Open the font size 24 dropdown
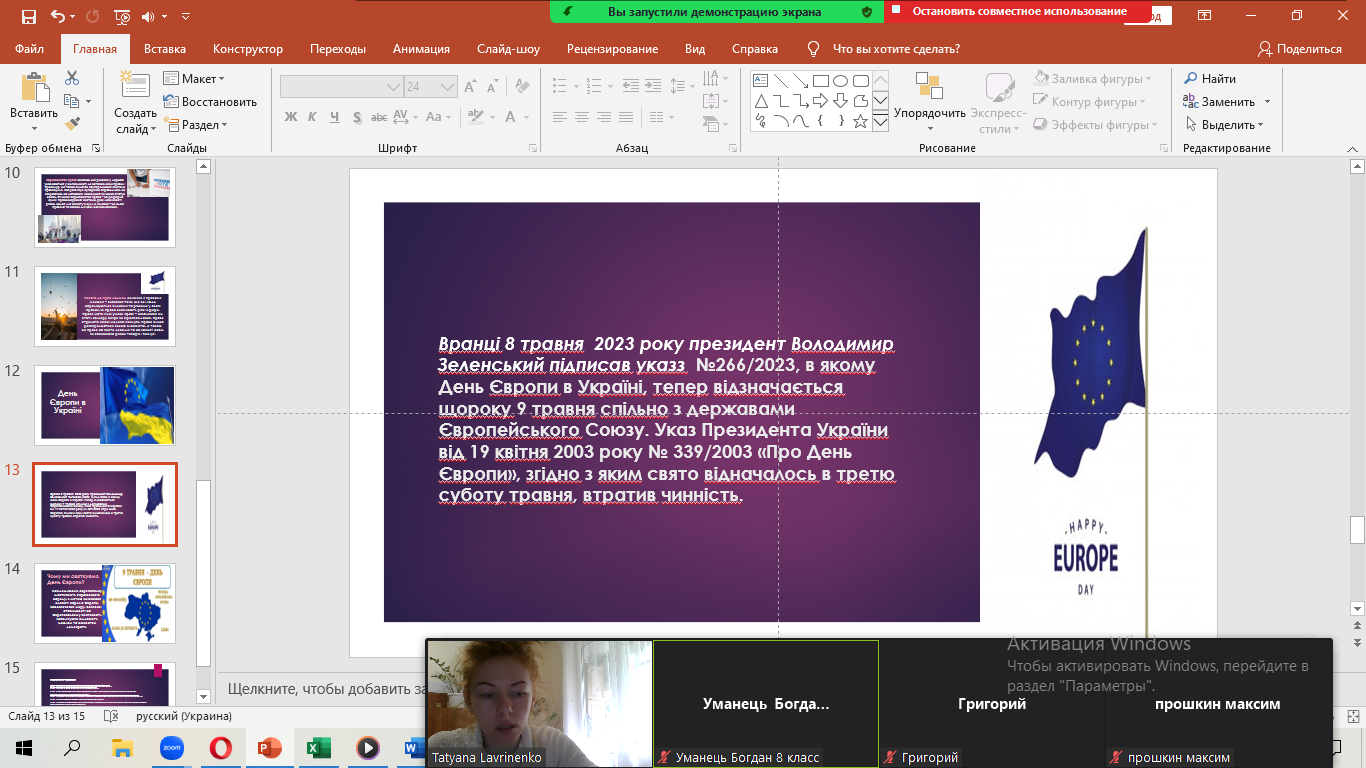The image size is (1366, 768). pyautogui.click(x=450, y=87)
